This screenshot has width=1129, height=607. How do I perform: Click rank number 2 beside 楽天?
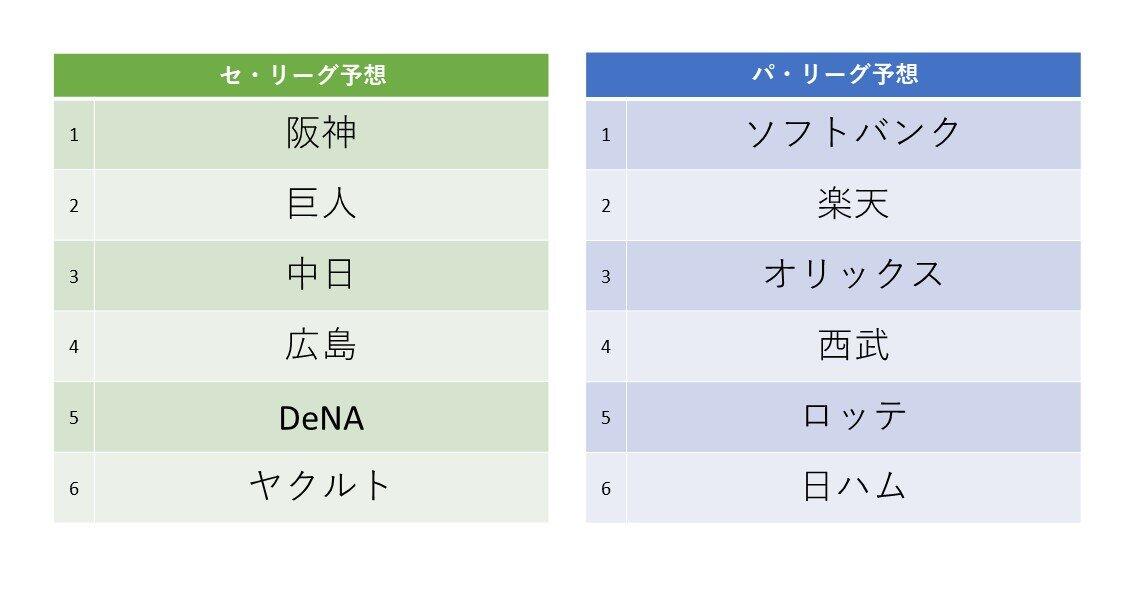point(605,205)
